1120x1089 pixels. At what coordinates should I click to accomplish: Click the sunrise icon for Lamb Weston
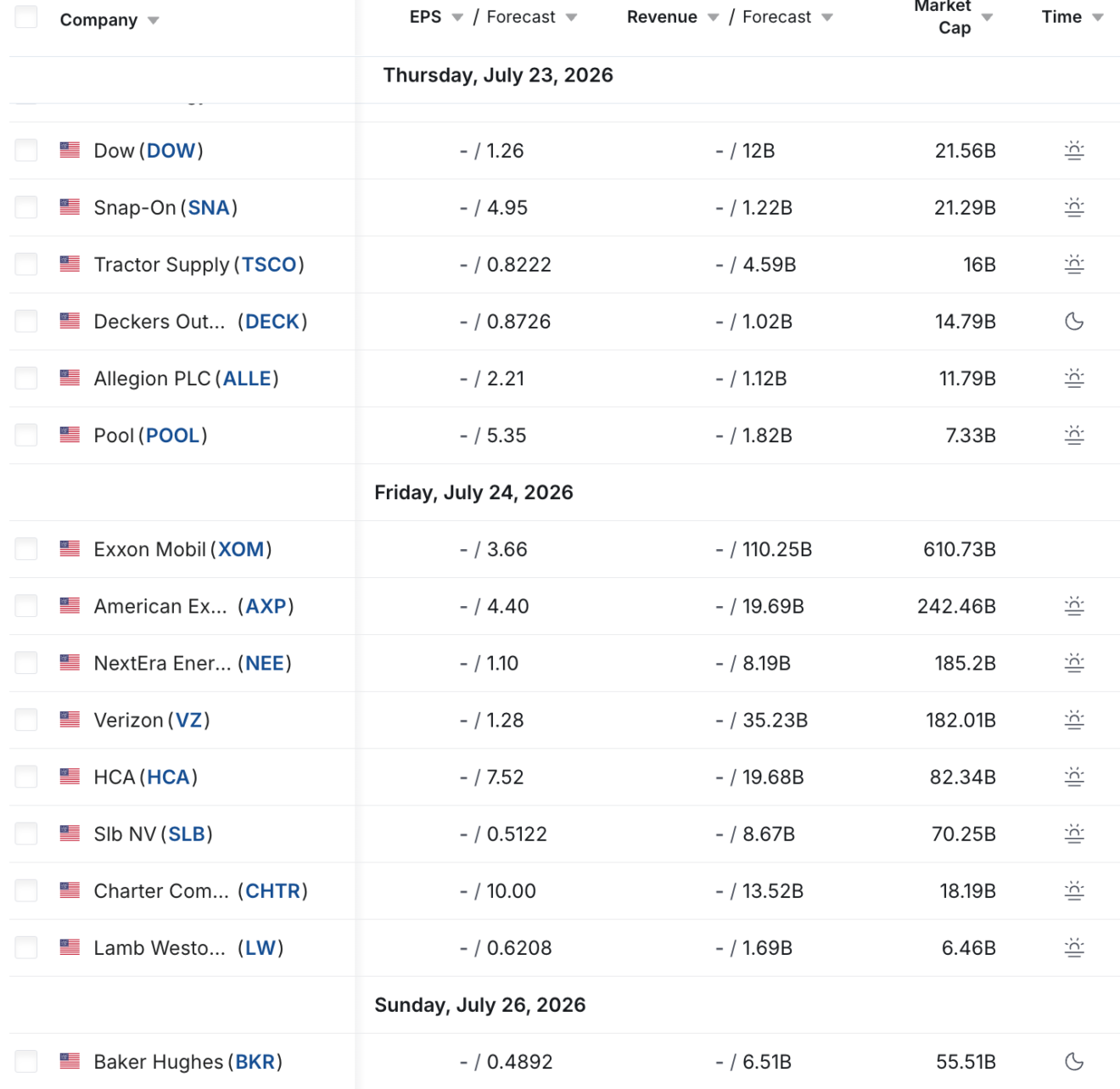point(1074,948)
